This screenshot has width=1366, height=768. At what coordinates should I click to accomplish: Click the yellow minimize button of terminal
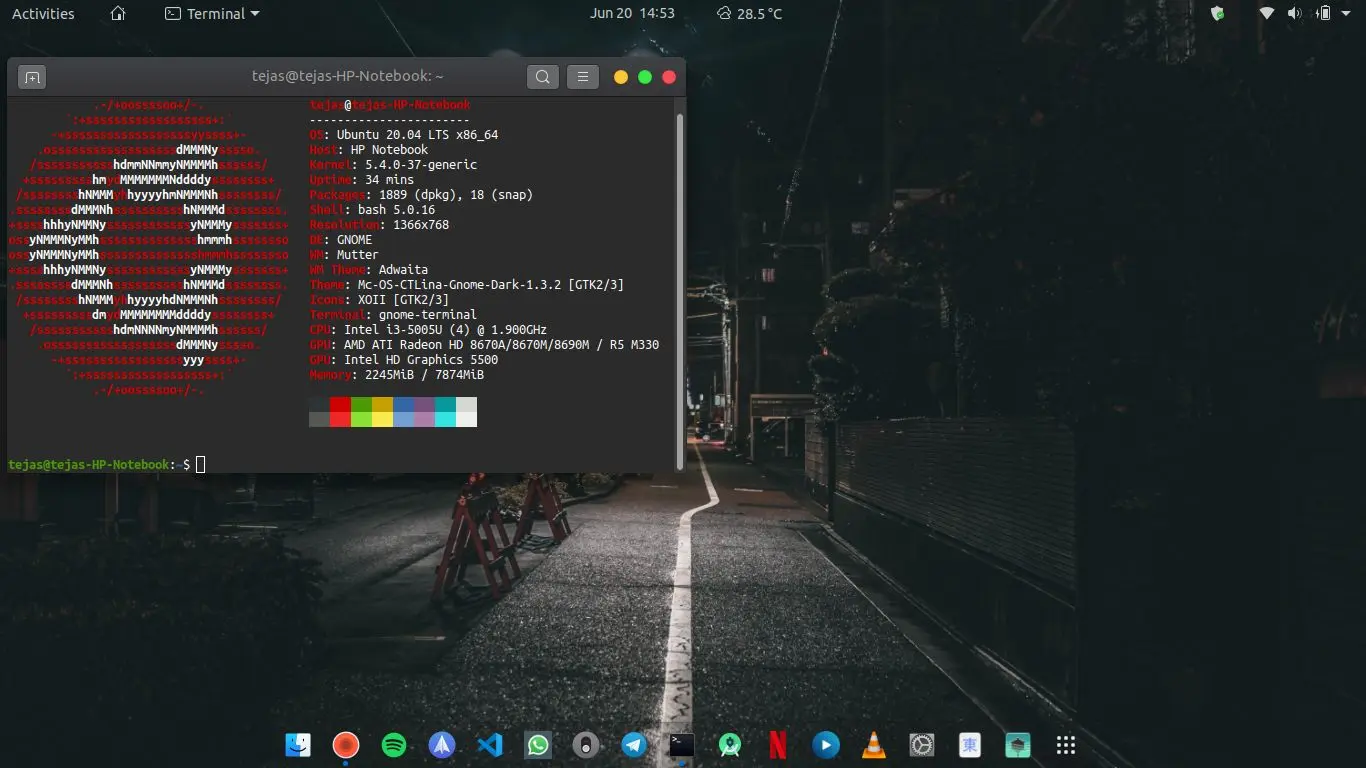[x=621, y=77]
